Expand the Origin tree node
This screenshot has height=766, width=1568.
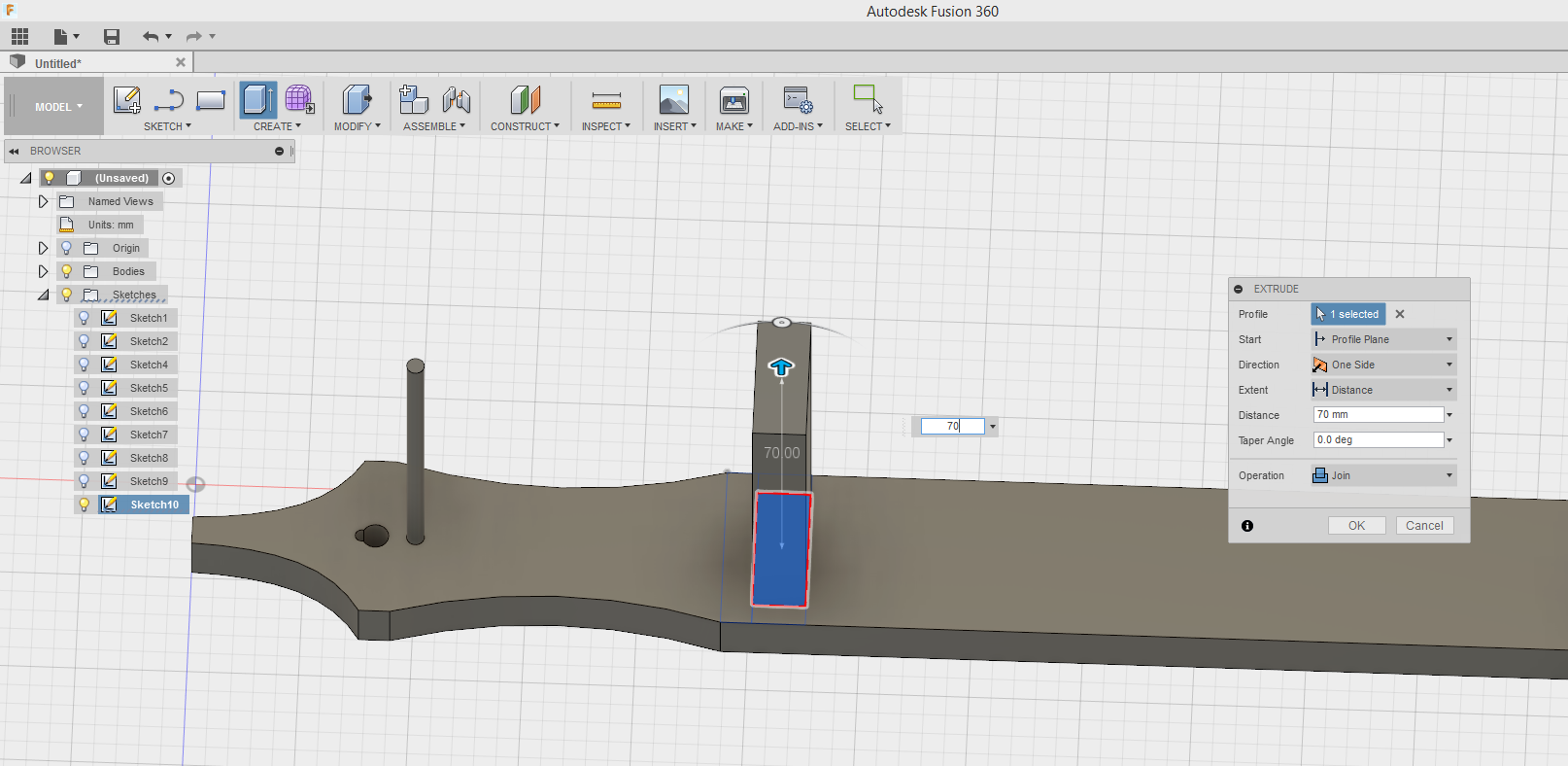(x=43, y=248)
